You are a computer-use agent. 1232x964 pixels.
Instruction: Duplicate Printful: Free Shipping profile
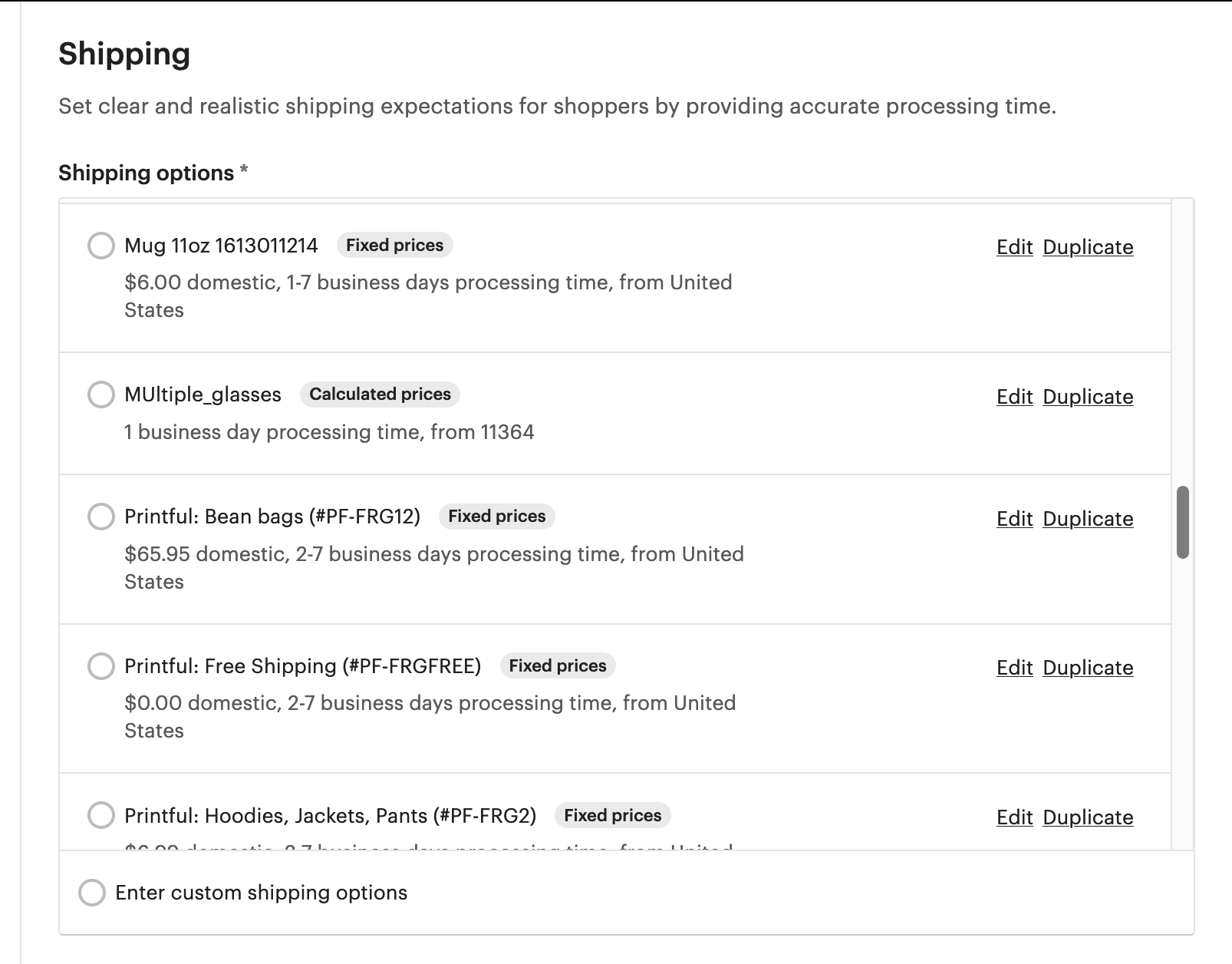click(x=1088, y=668)
